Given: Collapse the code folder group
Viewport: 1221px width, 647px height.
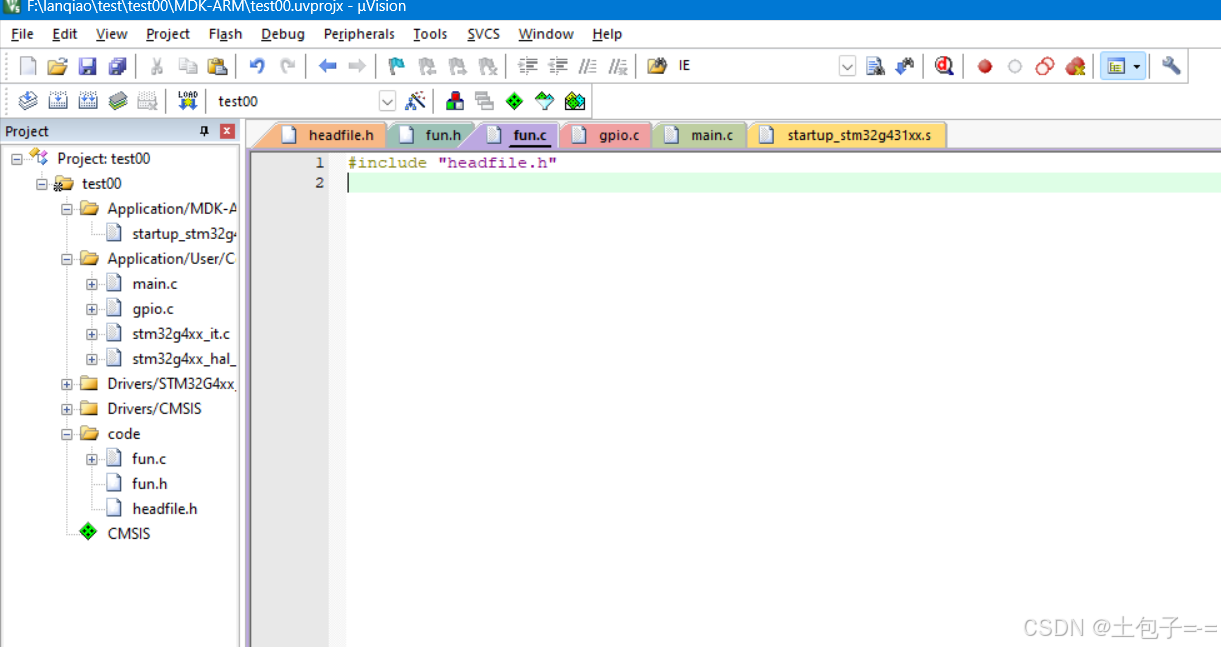Looking at the screenshot, I should (x=67, y=434).
